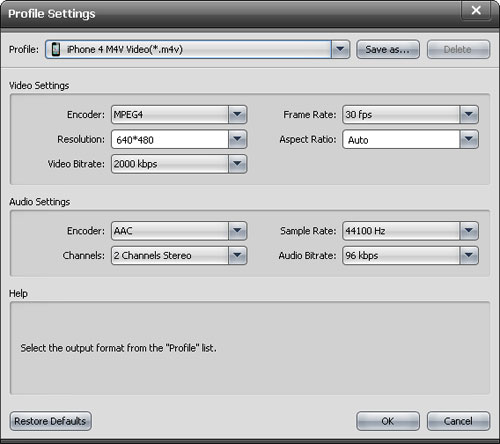This screenshot has height=444, width=500.
Task: Click the Save as... button
Action: pos(388,49)
